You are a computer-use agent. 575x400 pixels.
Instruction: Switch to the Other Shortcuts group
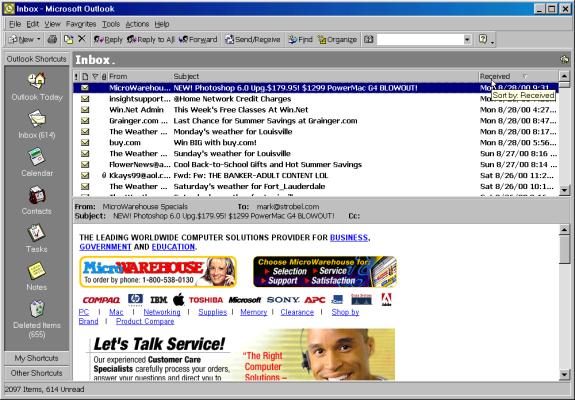click(36, 373)
